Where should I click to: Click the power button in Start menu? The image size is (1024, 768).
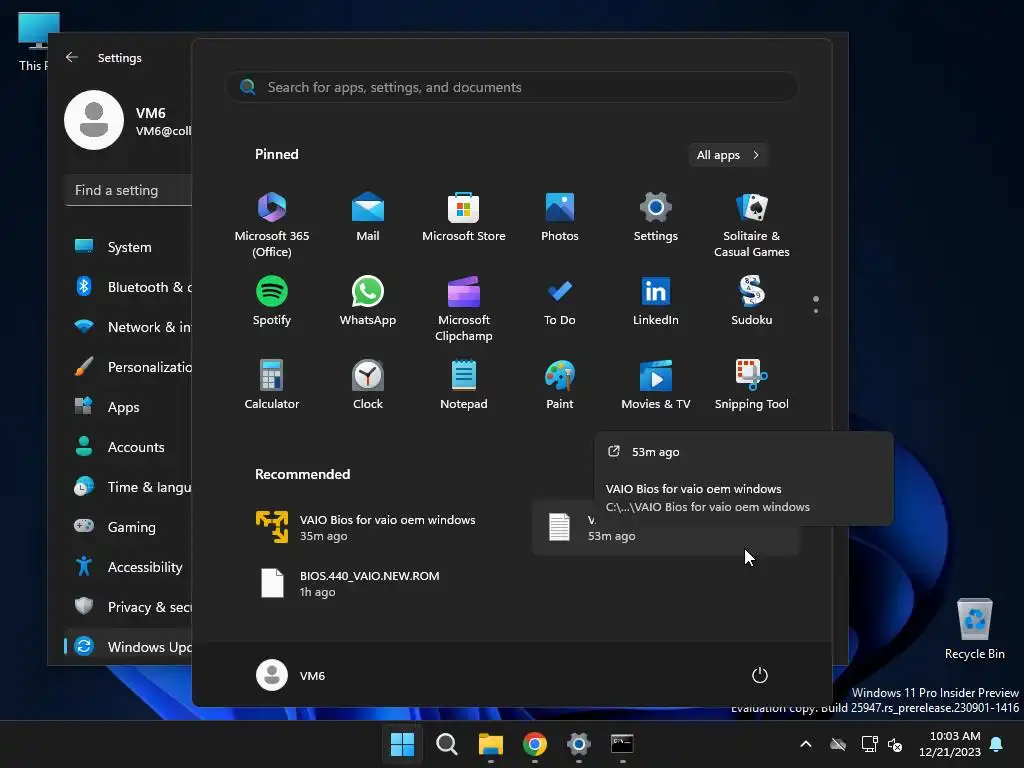[760, 675]
